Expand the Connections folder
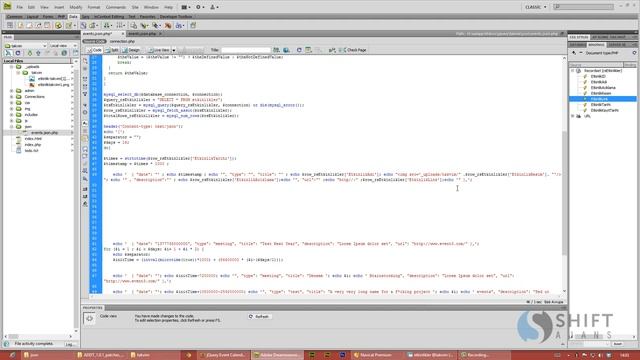This screenshot has height=360, width=640. pyautogui.click(x=11, y=97)
